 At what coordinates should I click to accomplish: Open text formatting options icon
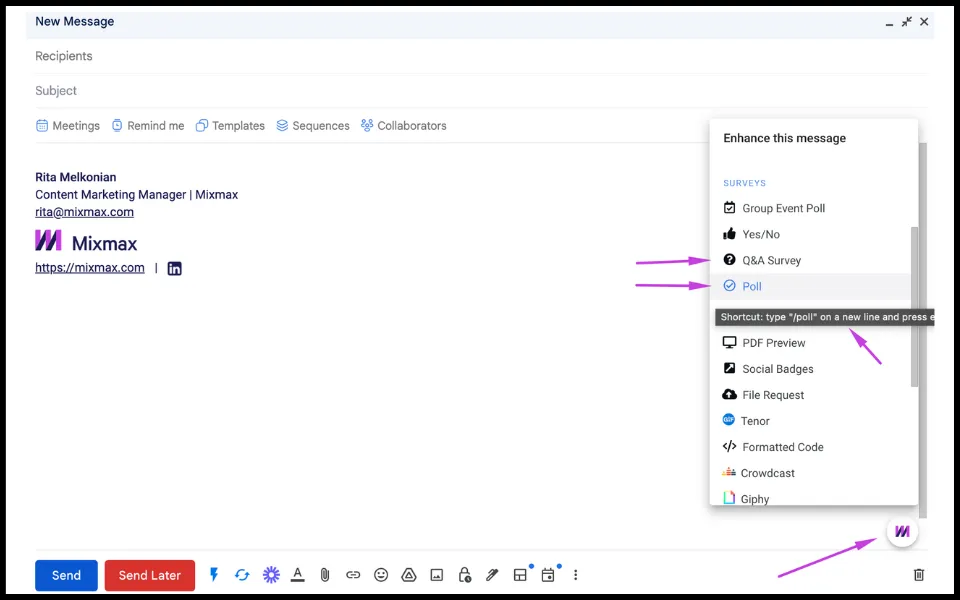coord(298,575)
